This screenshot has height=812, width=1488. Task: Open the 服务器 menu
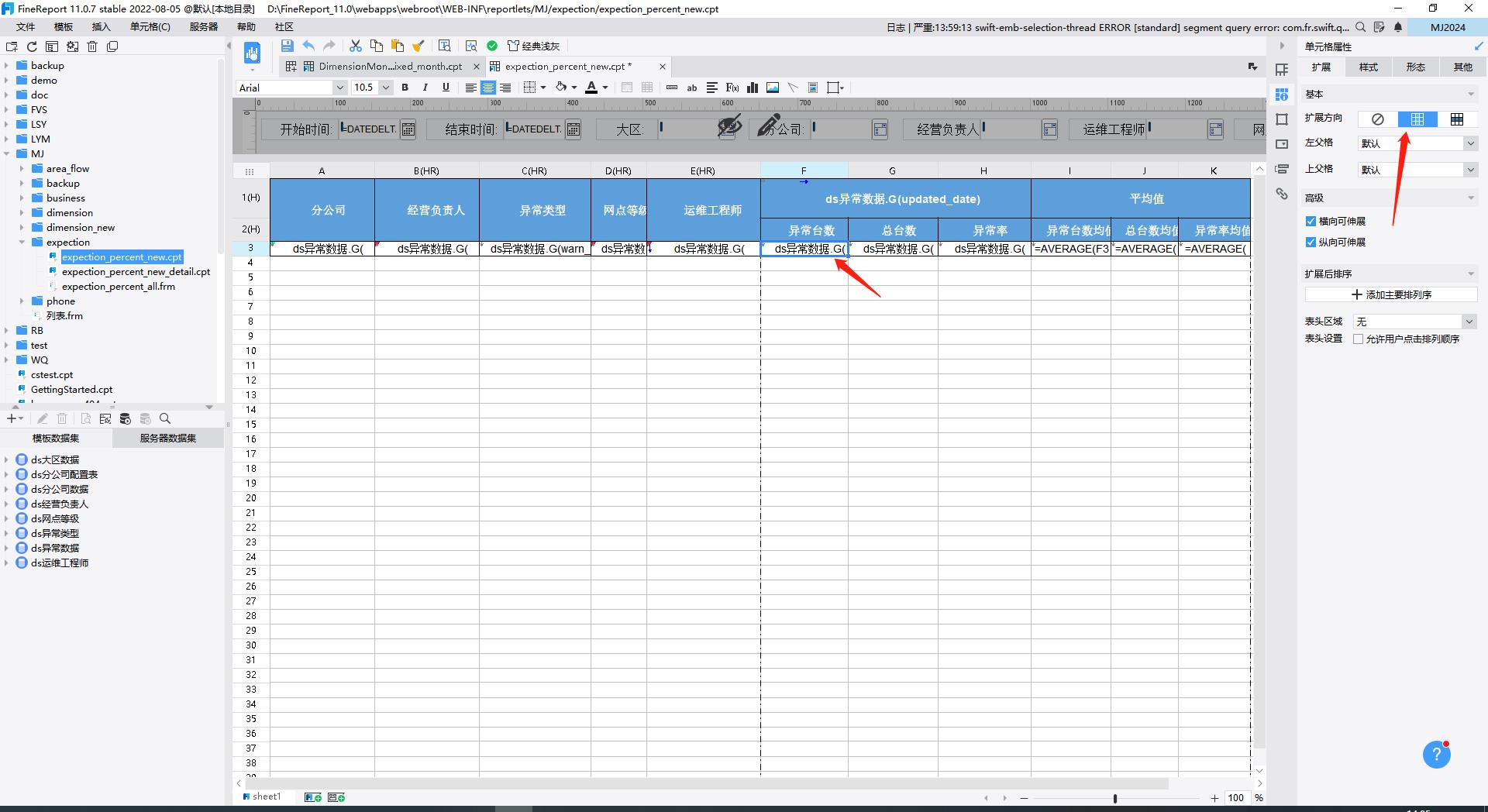click(203, 27)
